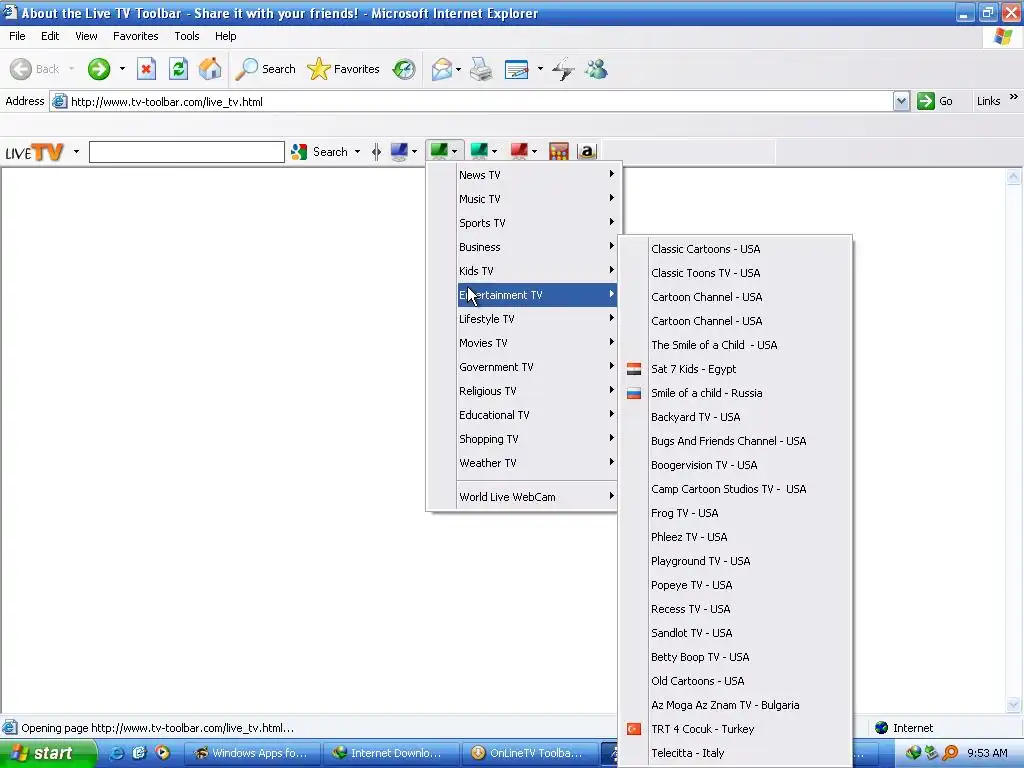Select TRT 4 Cocuk - Turkey channel
This screenshot has width=1024, height=768.
point(735,729)
